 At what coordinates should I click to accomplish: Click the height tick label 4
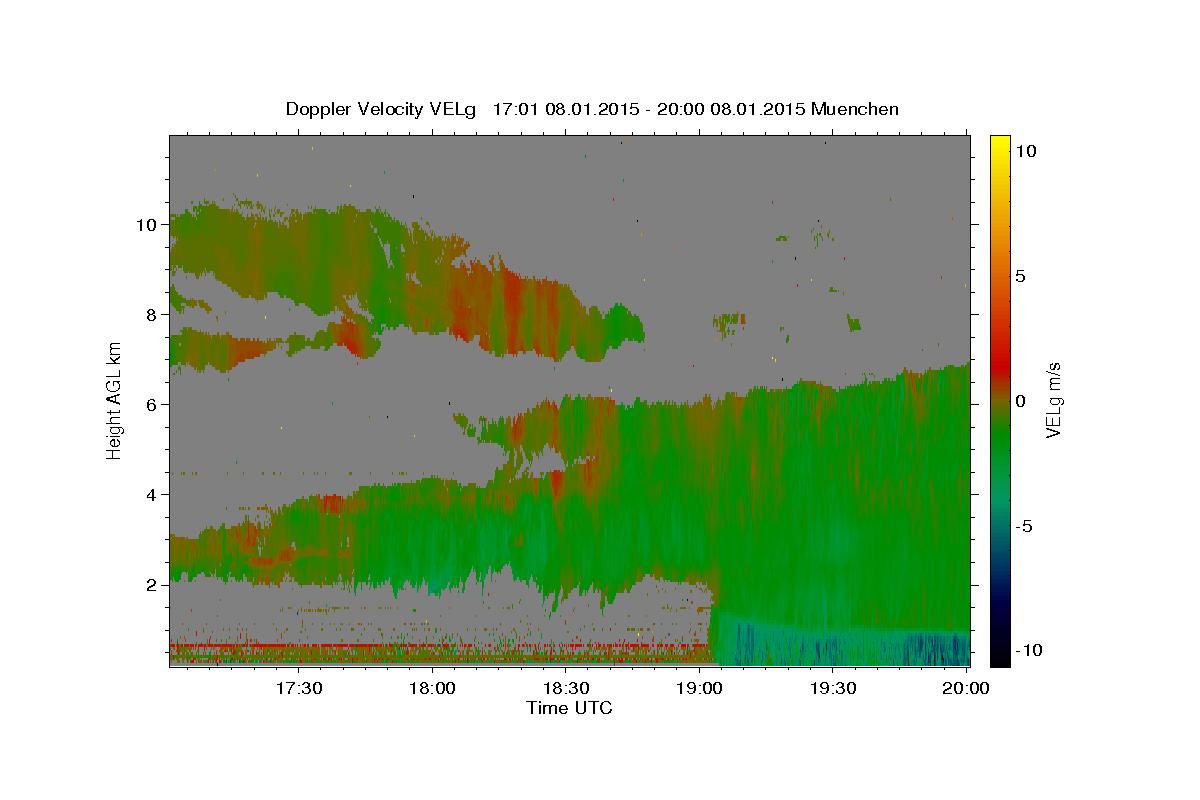tap(151, 494)
